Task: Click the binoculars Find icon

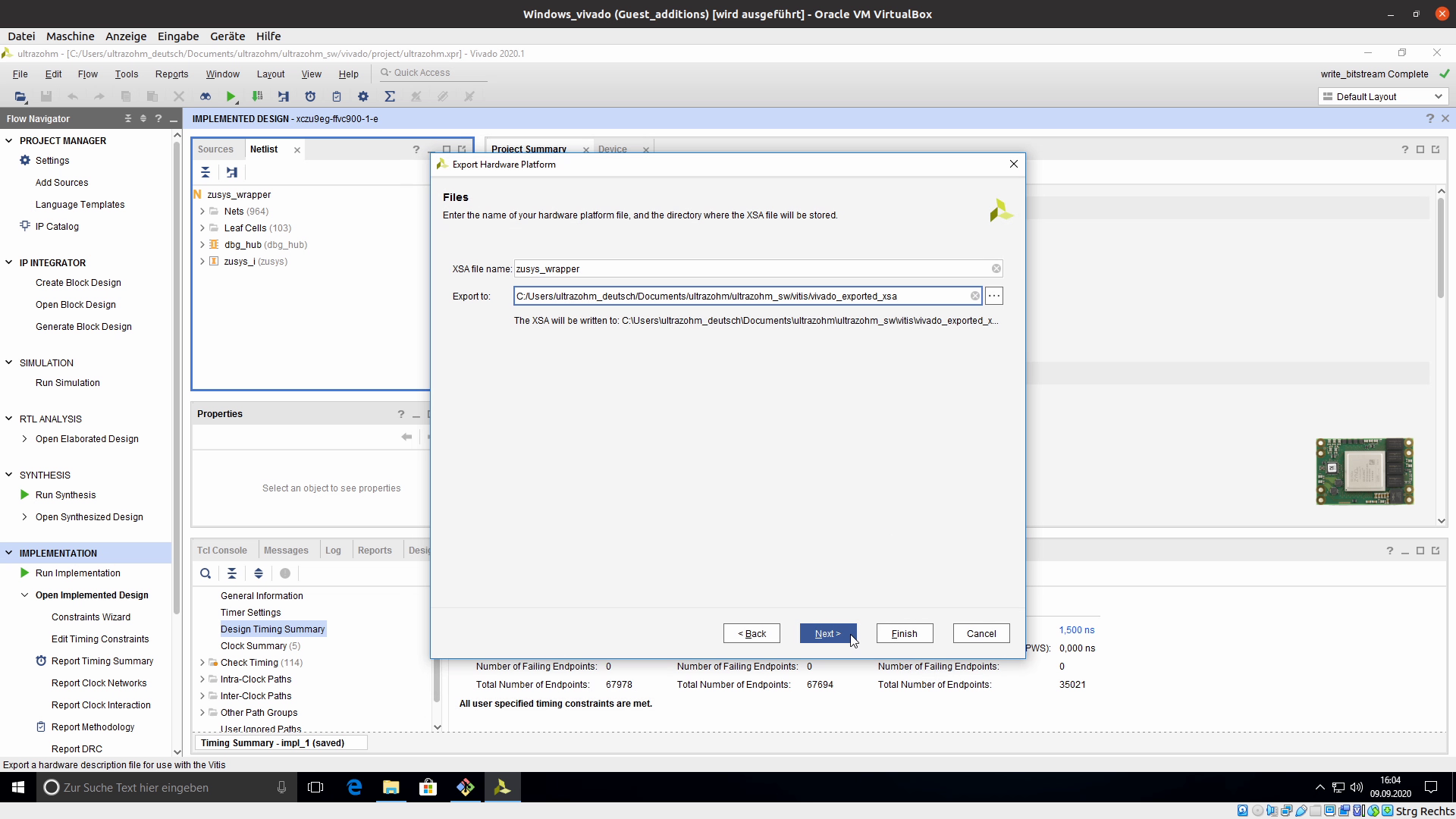Action: click(x=206, y=96)
